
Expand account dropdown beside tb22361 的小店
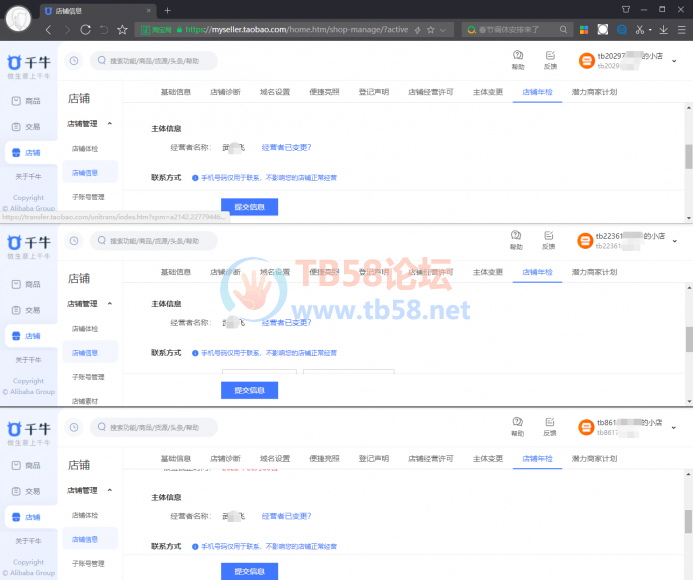pos(674,241)
